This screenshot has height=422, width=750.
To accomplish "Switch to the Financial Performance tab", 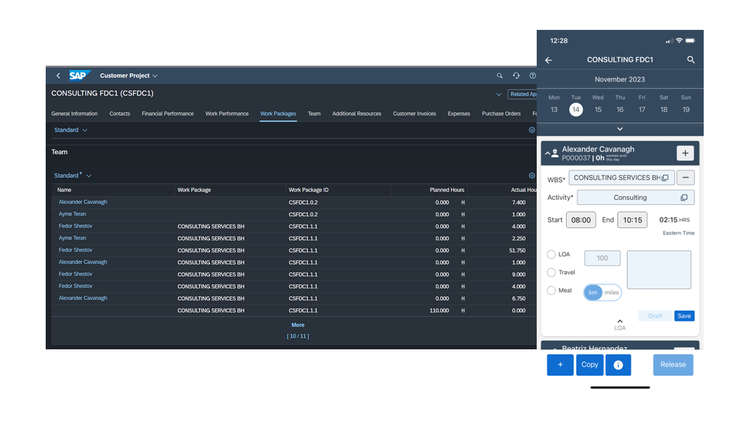I will pyautogui.click(x=167, y=114).
